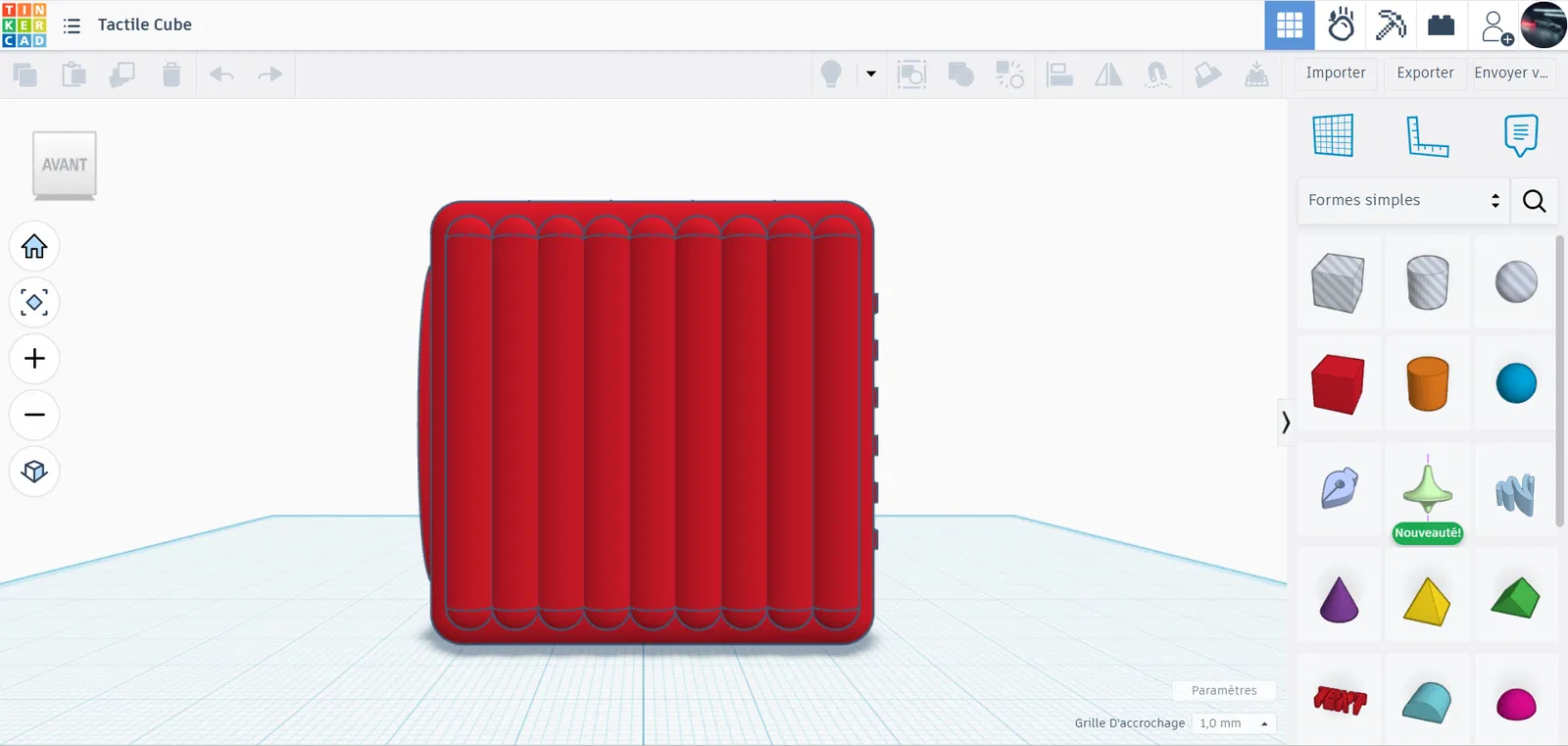The image size is (1568, 746).
Task: Click the Align tool icon
Action: click(1059, 75)
